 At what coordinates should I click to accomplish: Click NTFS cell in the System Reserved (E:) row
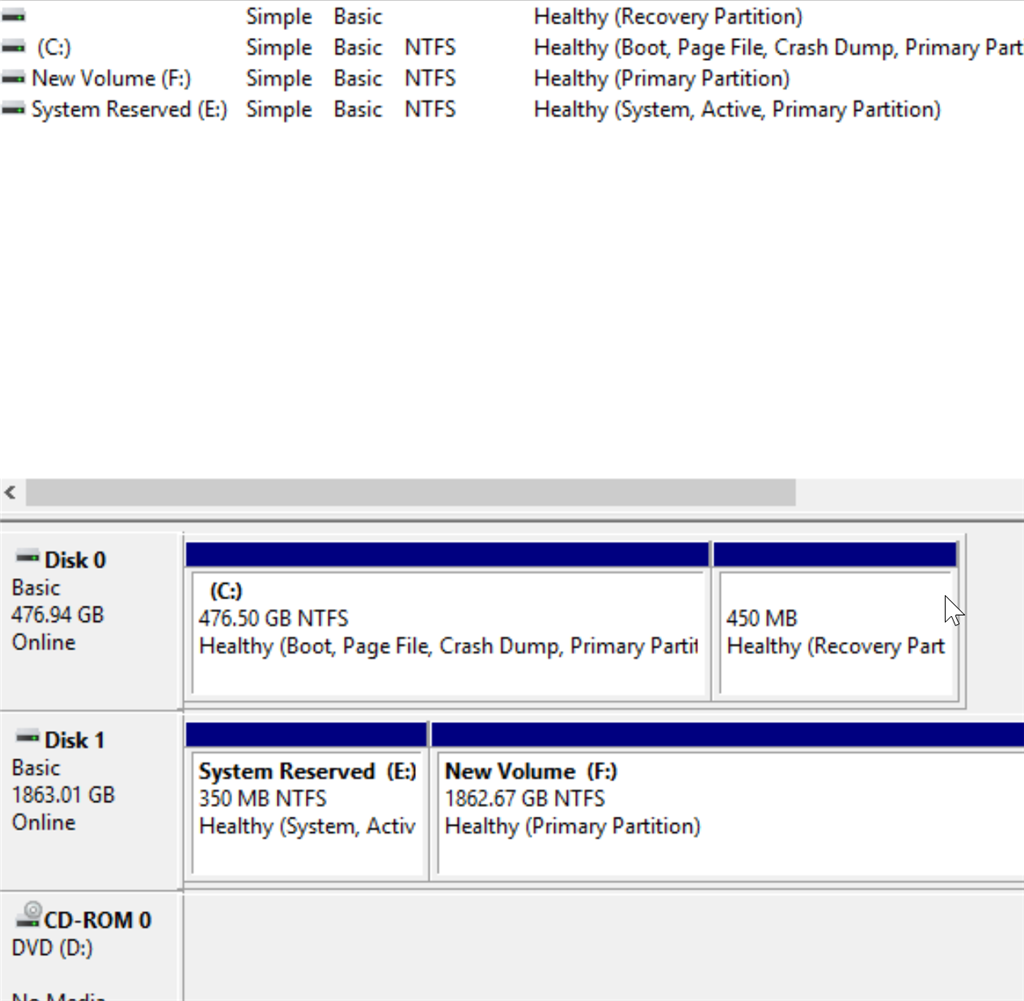[x=430, y=109]
